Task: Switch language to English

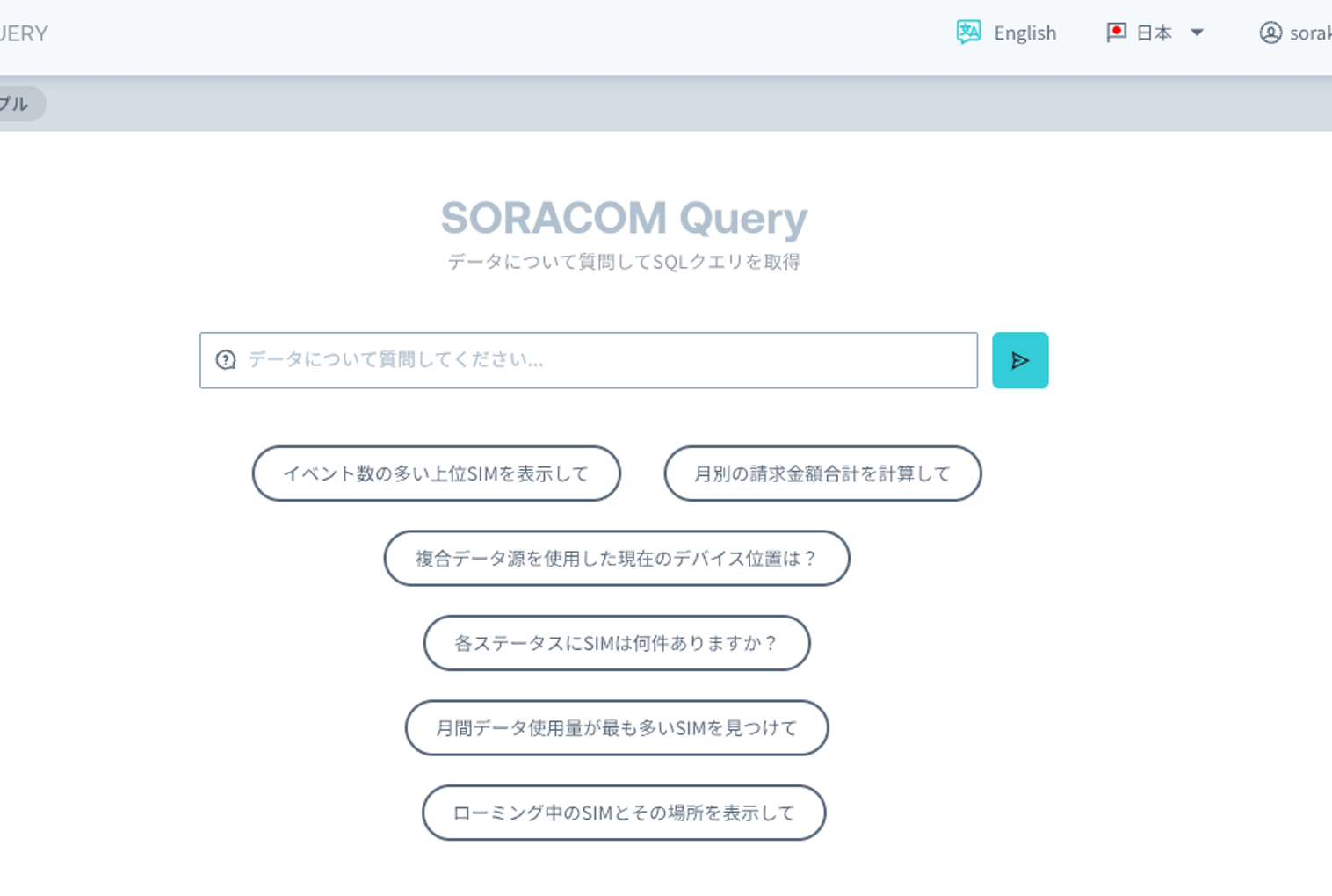Action: tap(1024, 33)
